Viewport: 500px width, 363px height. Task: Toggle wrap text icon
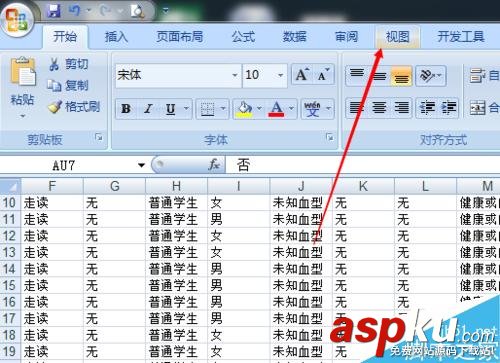click(x=477, y=75)
